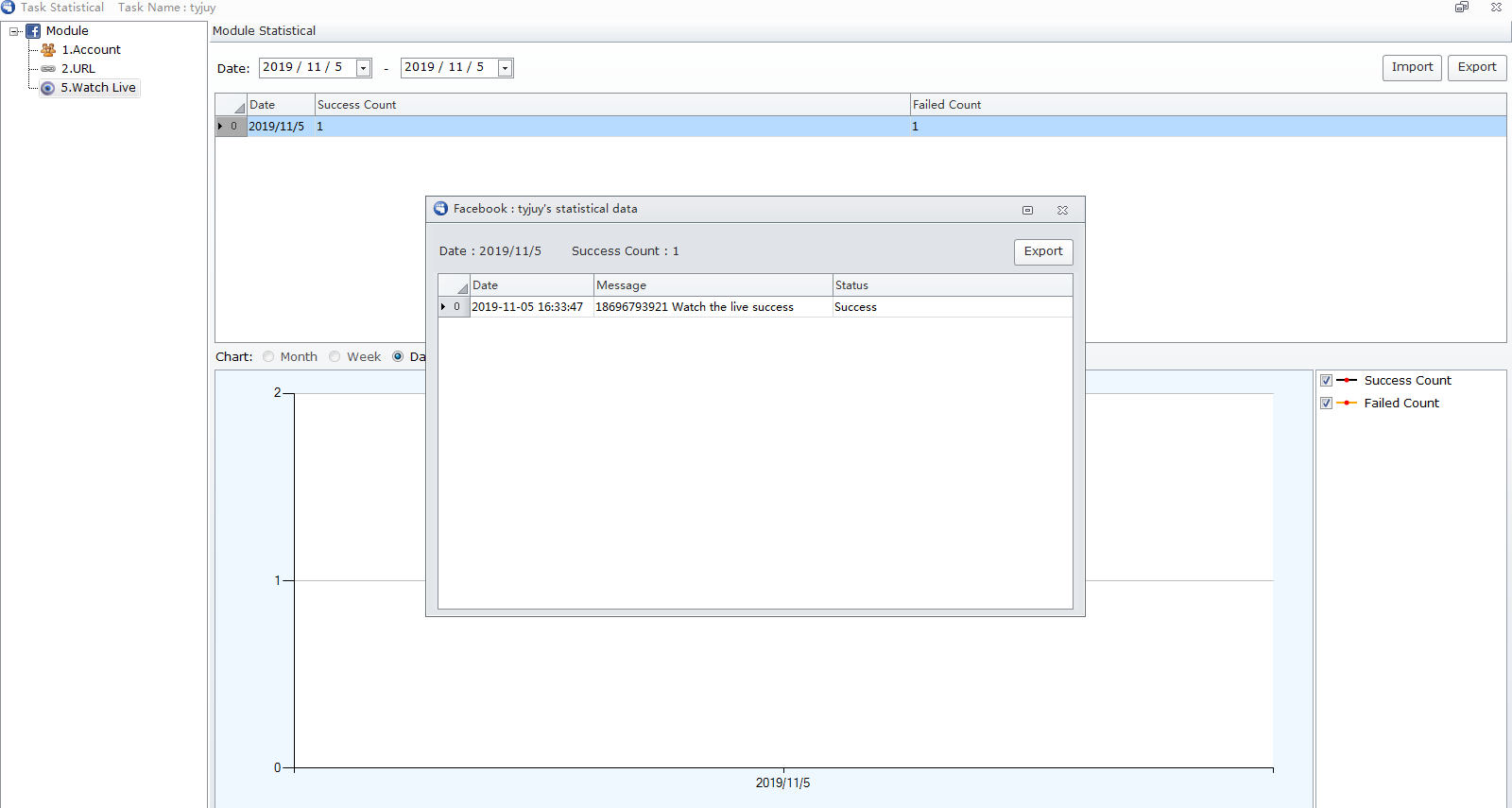Click the 2019/11/5 chart axis label
Screen dimensions: 1512x808
pyautogui.click(x=782, y=783)
